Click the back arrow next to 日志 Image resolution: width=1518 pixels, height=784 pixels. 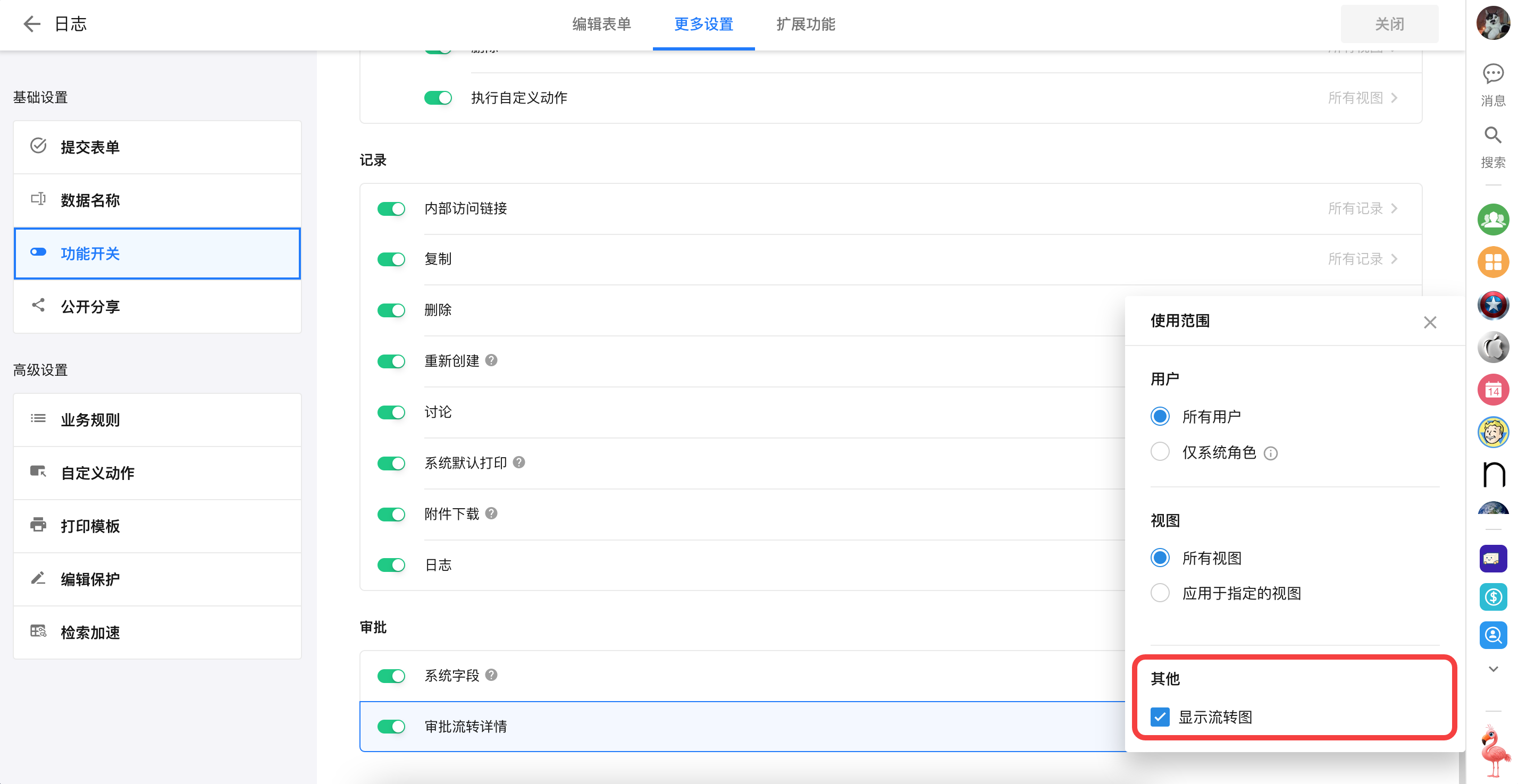pos(31,24)
